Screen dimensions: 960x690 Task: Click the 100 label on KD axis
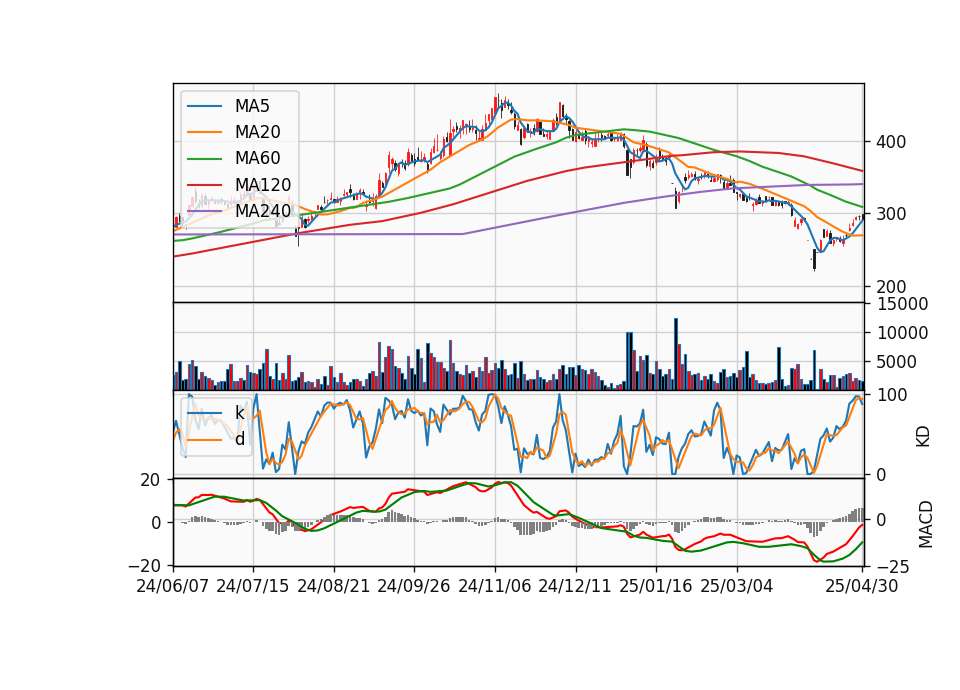click(x=891, y=395)
